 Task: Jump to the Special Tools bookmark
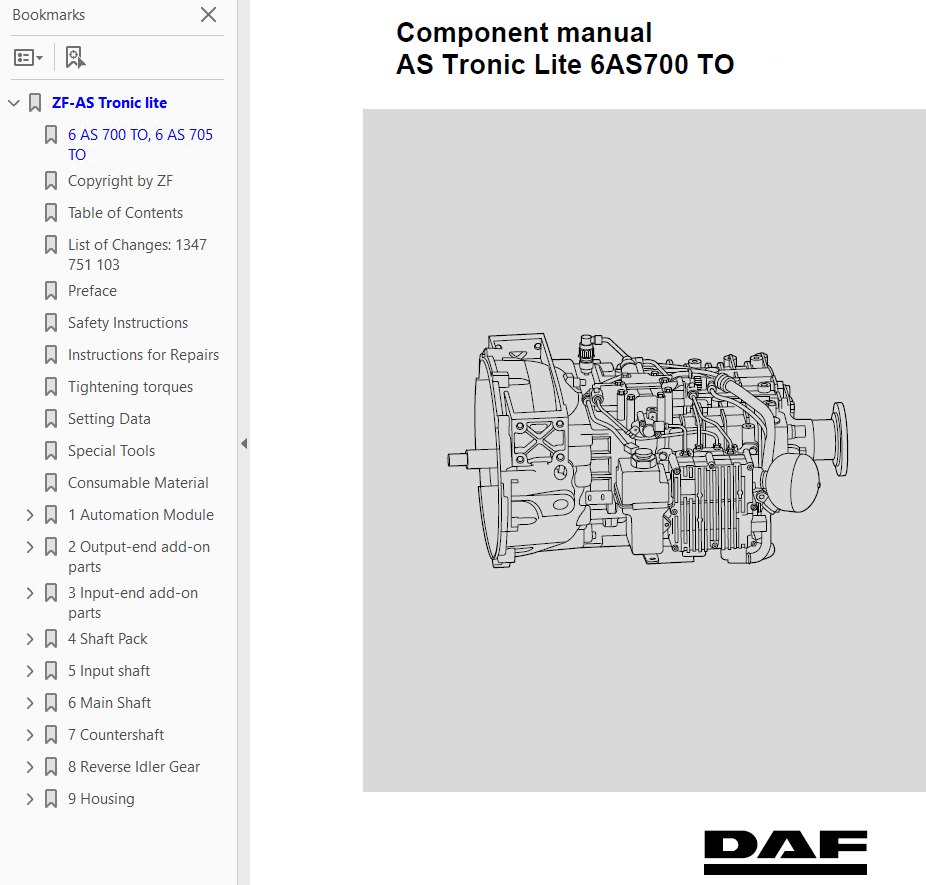(x=111, y=451)
